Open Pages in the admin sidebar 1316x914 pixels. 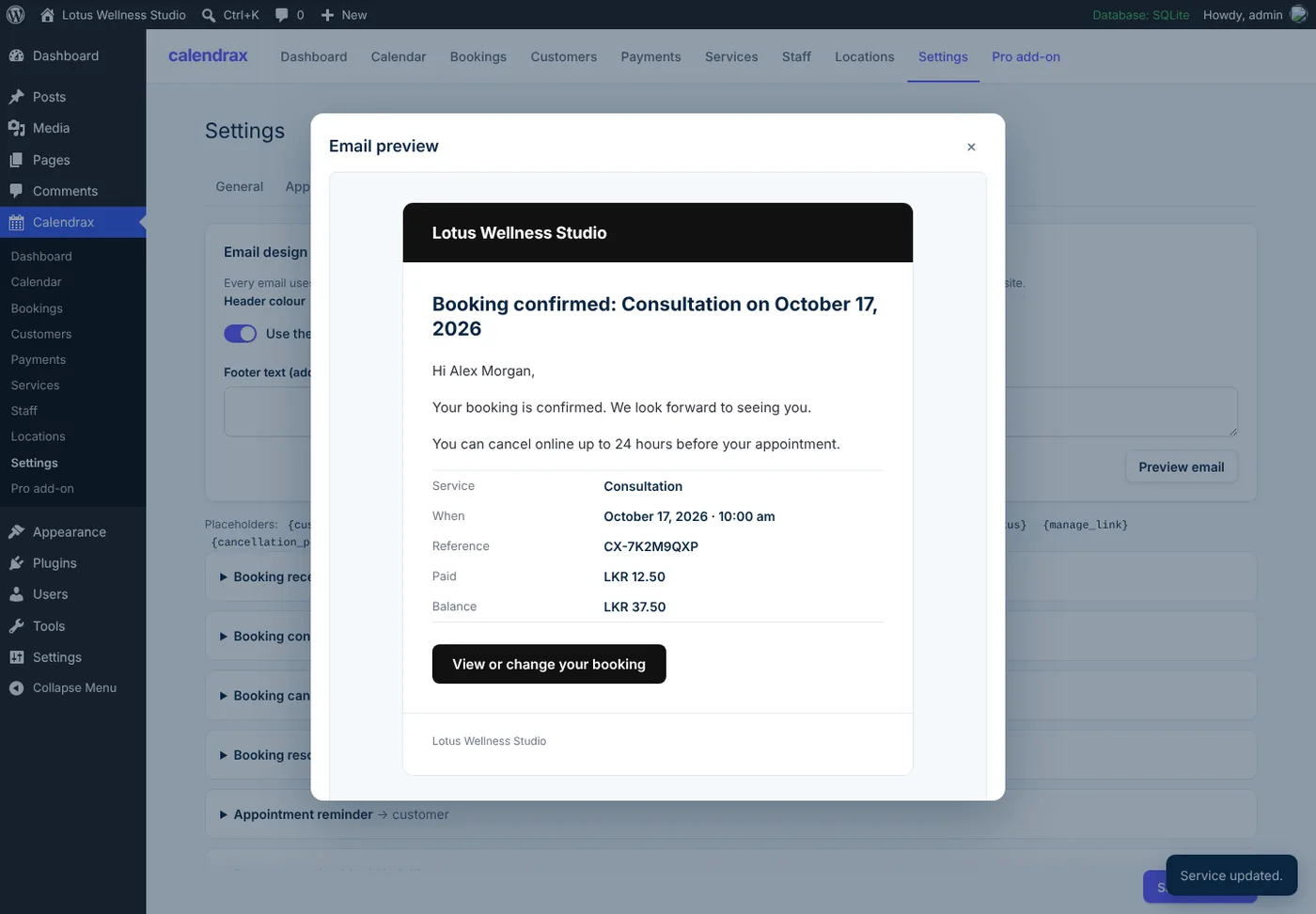[x=72, y=160]
